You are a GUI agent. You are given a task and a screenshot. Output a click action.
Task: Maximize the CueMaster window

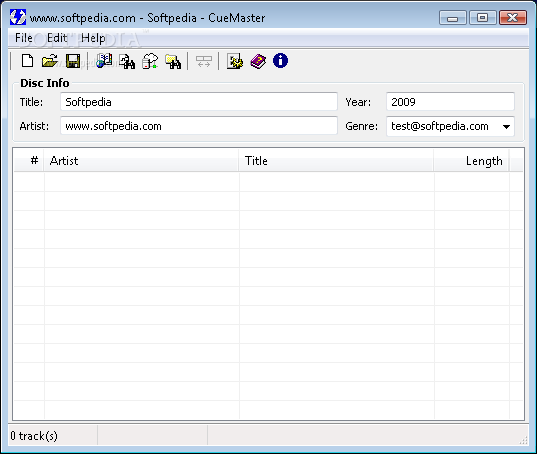(x=483, y=17)
